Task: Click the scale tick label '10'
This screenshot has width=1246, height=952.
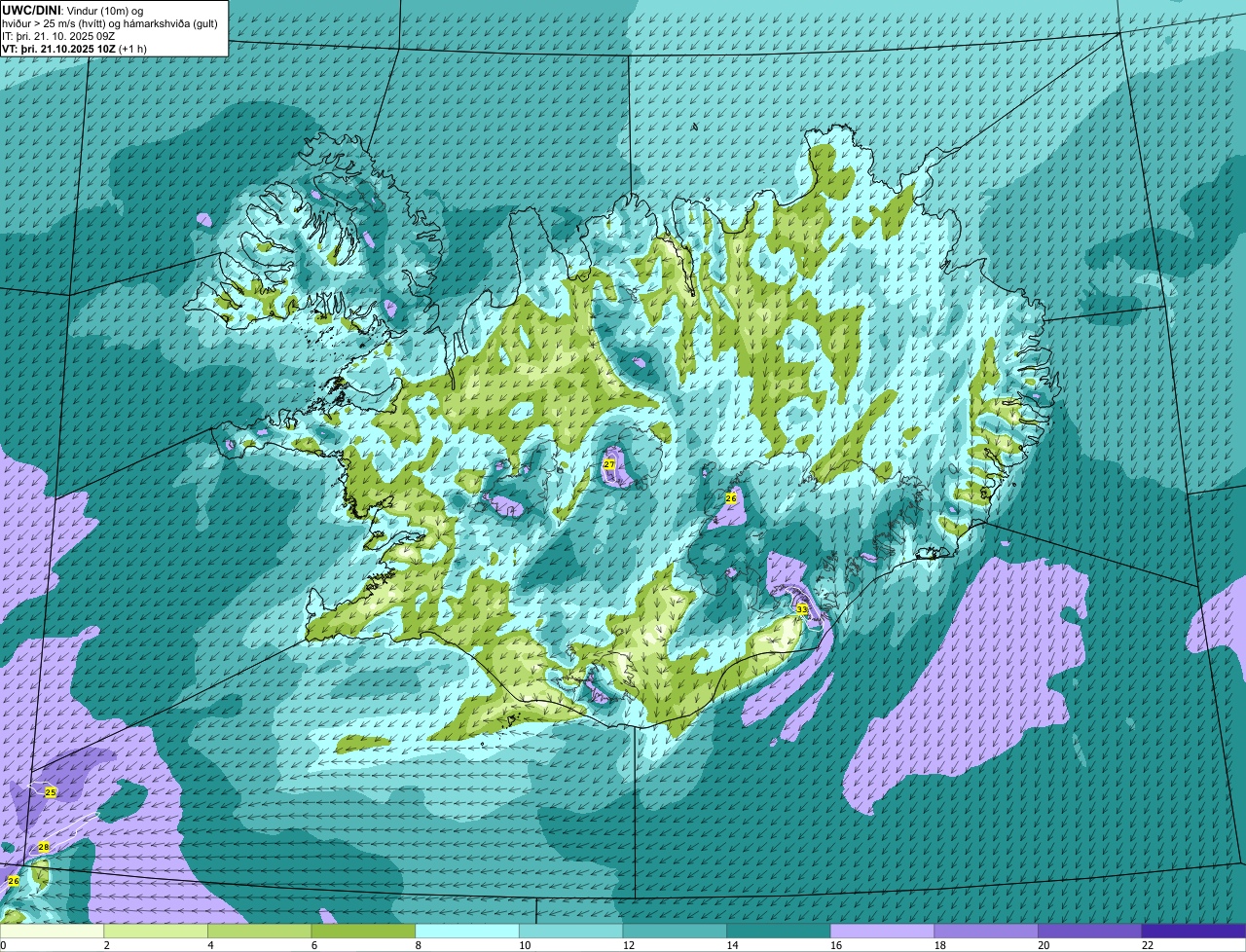Action: 525,945
